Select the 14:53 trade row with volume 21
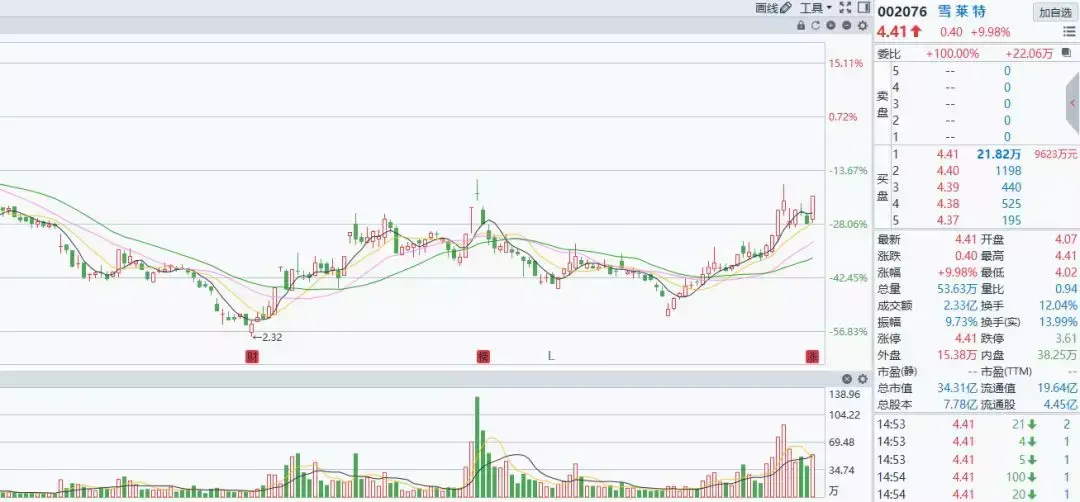The width and height of the screenshot is (1080, 502). pos(977,424)
